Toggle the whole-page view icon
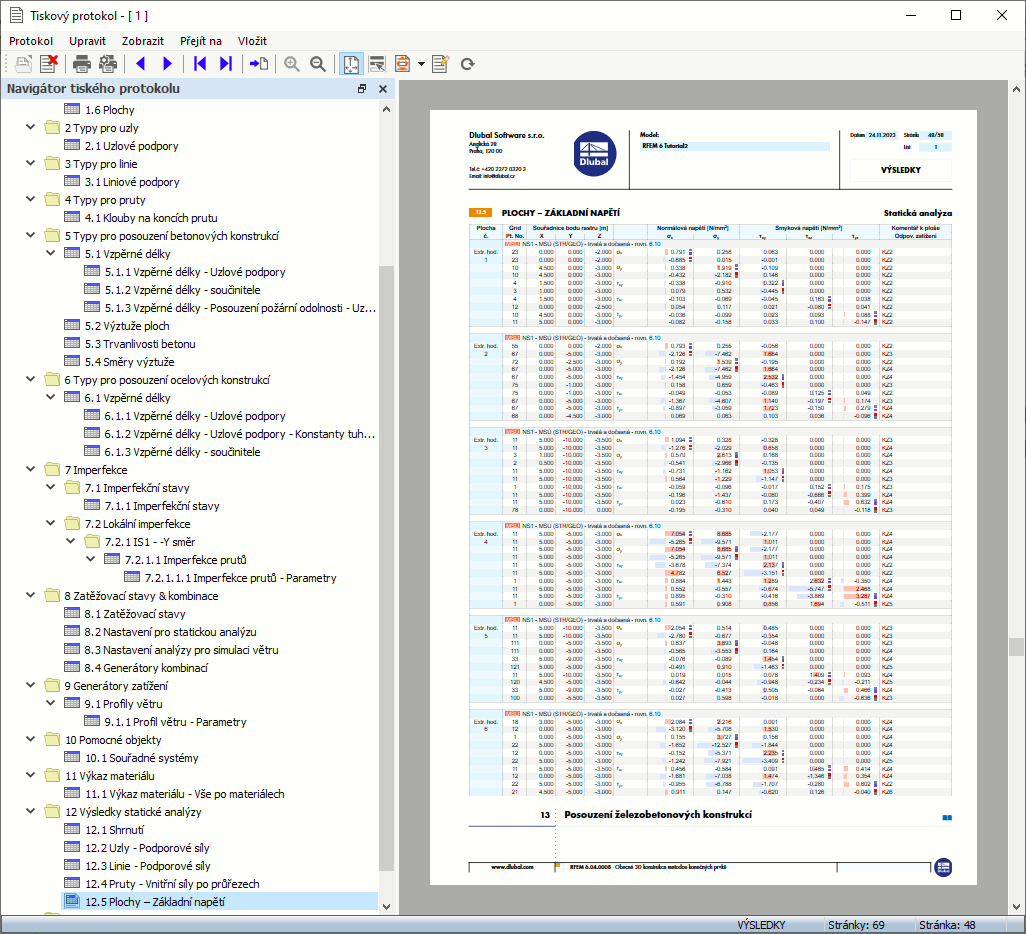The height and width of the screenshot is (934, 1026). 351,63
